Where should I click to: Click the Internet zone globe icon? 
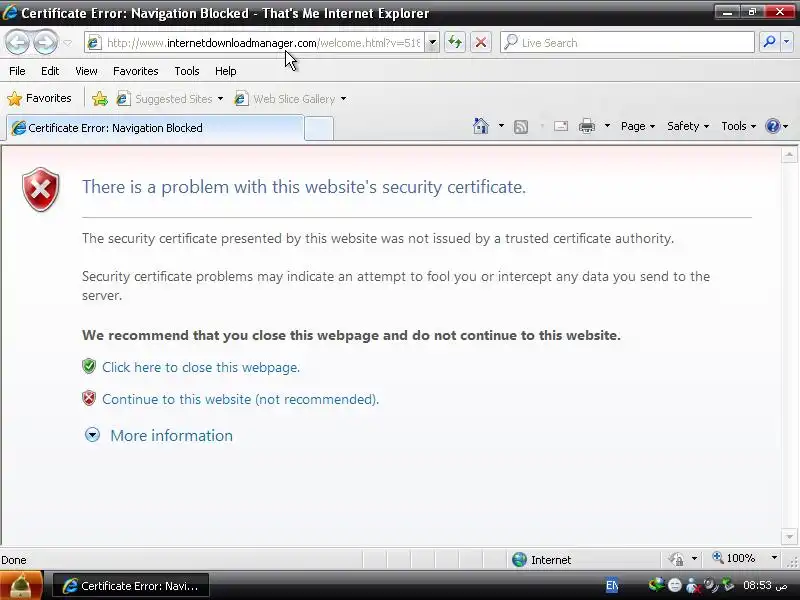point(519,560)
